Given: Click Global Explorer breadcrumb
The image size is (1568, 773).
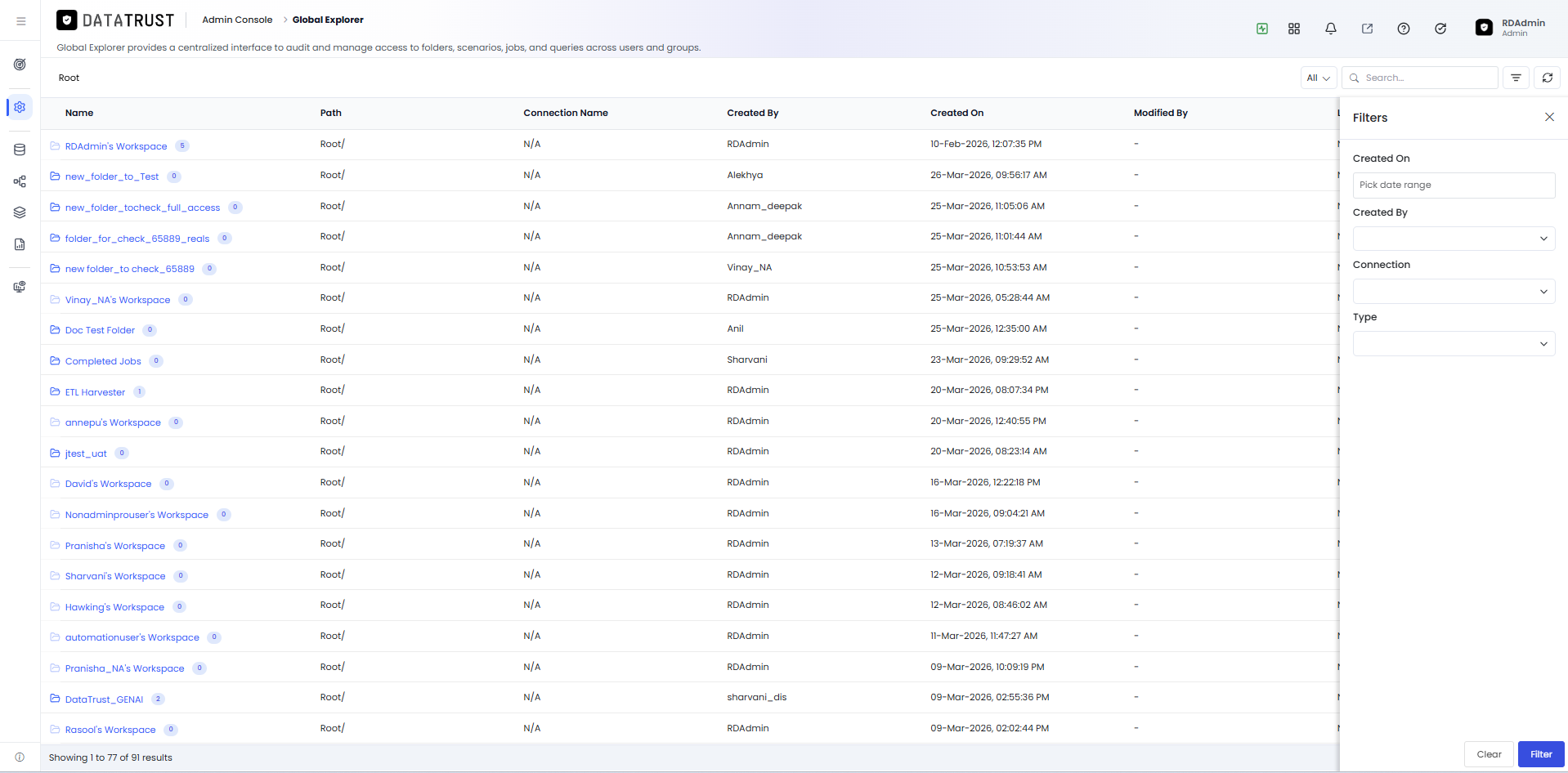Looking at the screenshot, I should 328,20.
